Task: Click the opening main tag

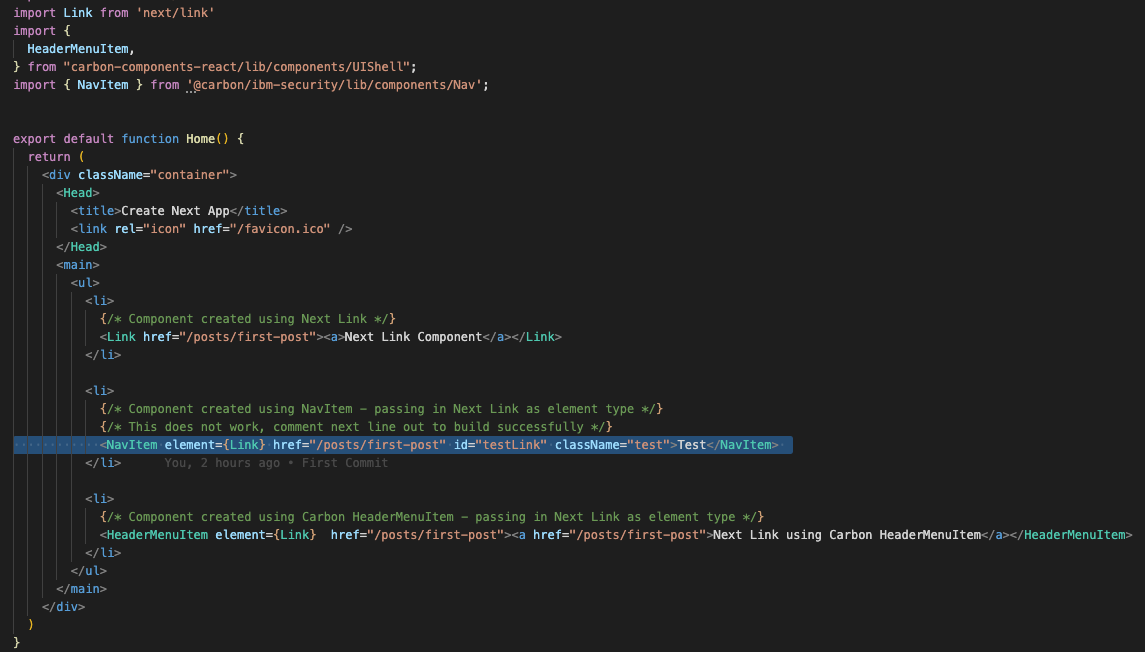Action: pyautogui.click(x=77, y=265)
